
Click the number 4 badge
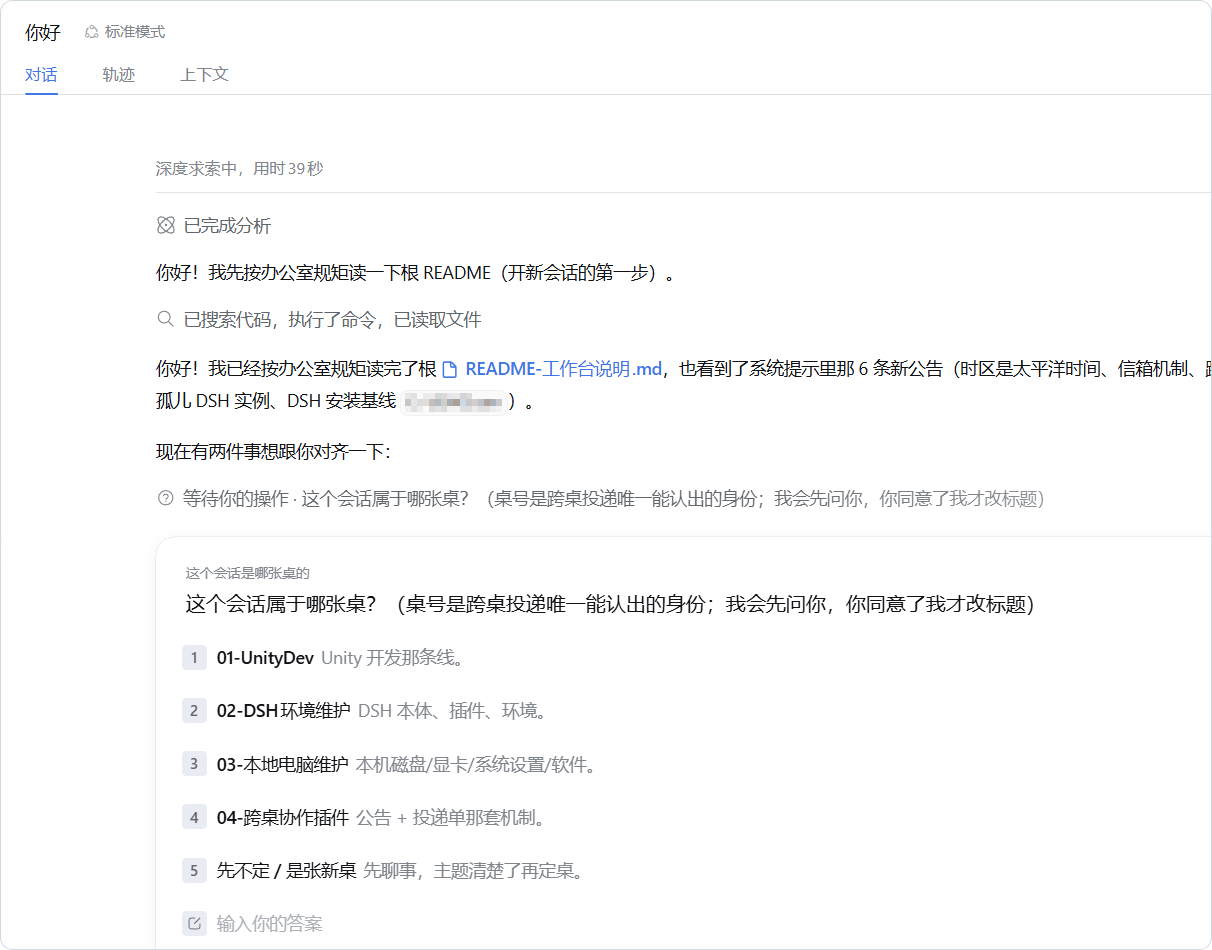click(194, 818)
